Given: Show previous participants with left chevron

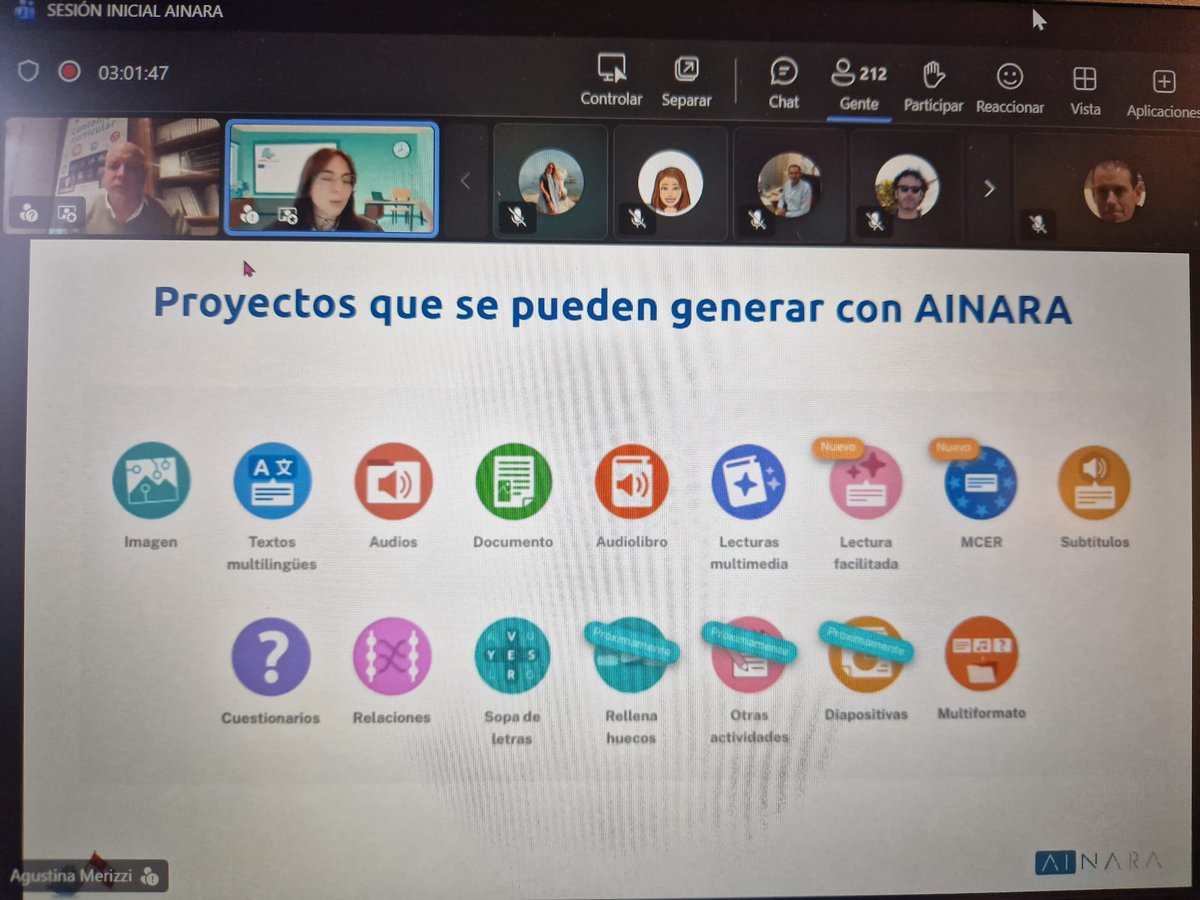Looking at the screenshot, I should [464, 182].
